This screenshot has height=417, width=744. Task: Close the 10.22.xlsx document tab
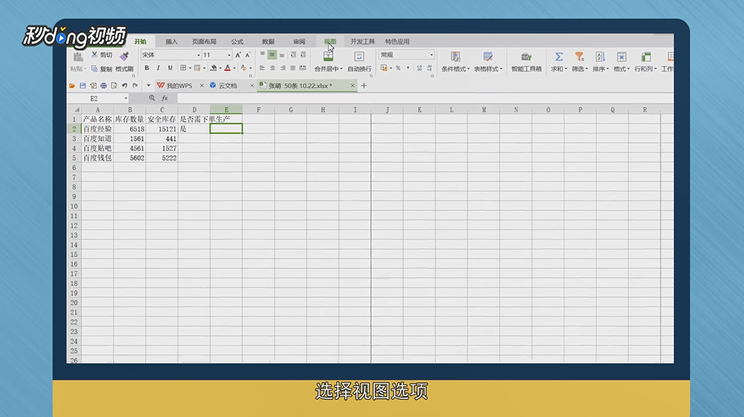tap(353, 86)
